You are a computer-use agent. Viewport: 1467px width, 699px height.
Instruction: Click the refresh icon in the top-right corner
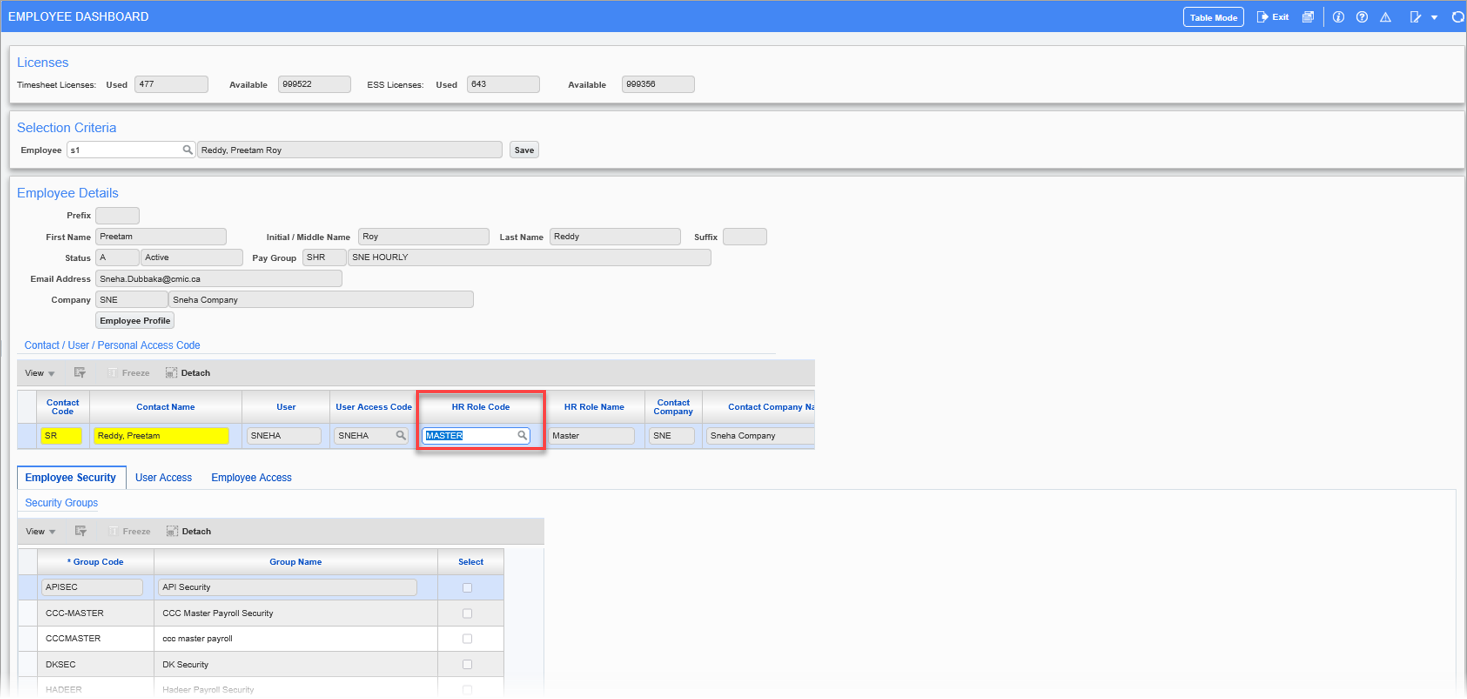click(x=1458, y=17)
